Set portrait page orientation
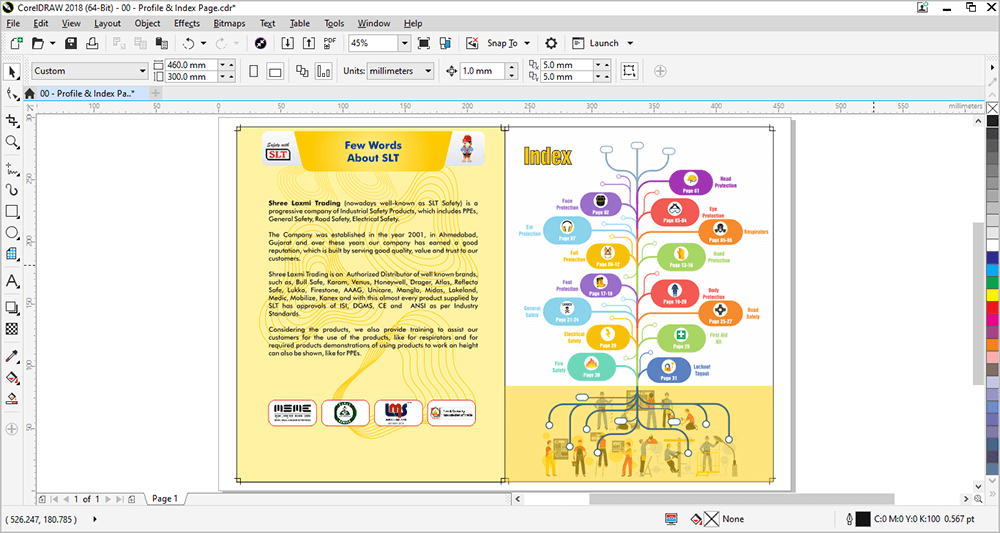Viewport: 1000px width, 533px height. tap(254, 71)
